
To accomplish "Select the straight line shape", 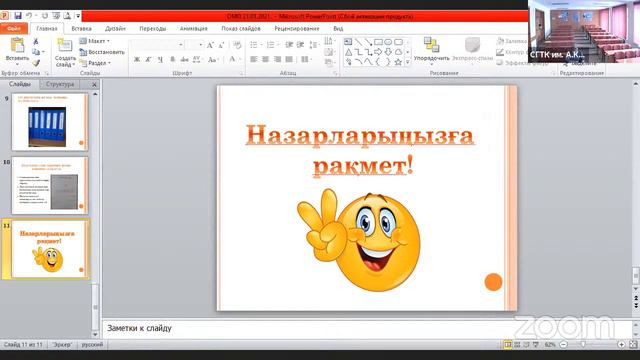I will [x=358, y=42].
